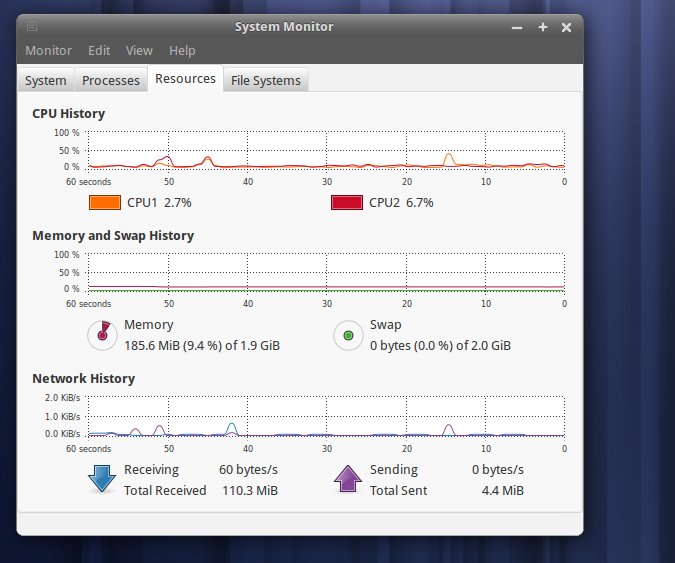The width and height of the screenshot is (675, 563).
Task: Click the Memory pie color picker
Action: coord(102,335)
